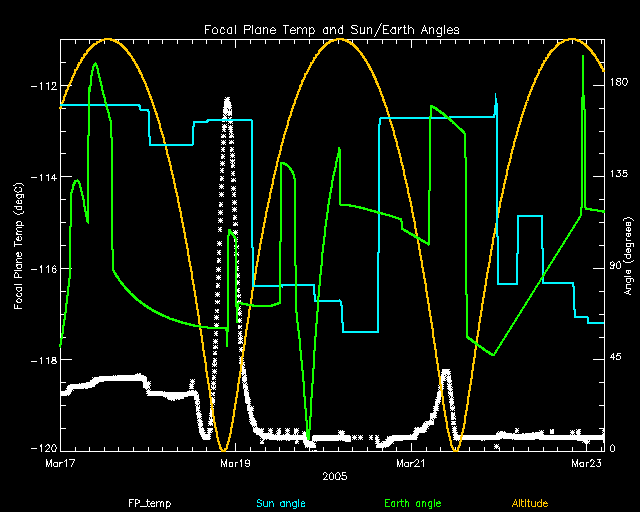Screen dimensions: 640x512
Task: Click the Mar23 date tick label
Action: tap(586, 464)
